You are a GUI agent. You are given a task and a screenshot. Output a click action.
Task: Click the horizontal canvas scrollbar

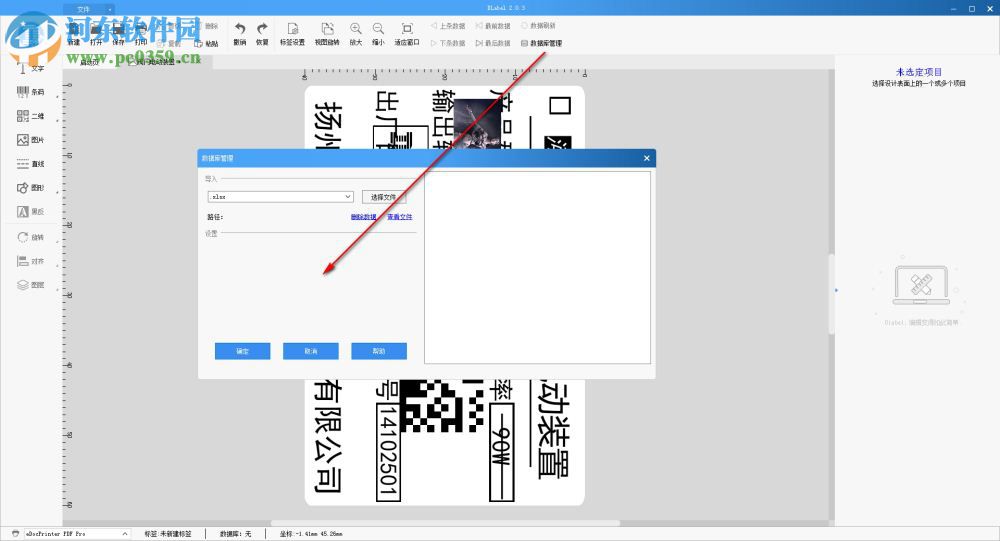point(445,523)
